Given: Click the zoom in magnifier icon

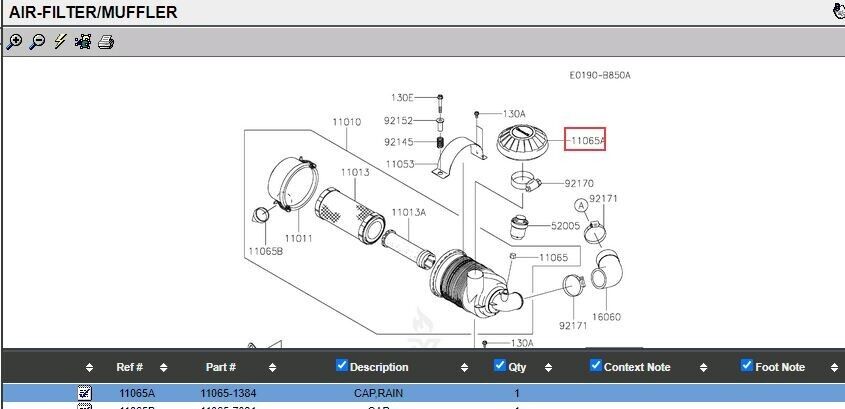Looking at the screenshot, I should (x=14, y=42).
